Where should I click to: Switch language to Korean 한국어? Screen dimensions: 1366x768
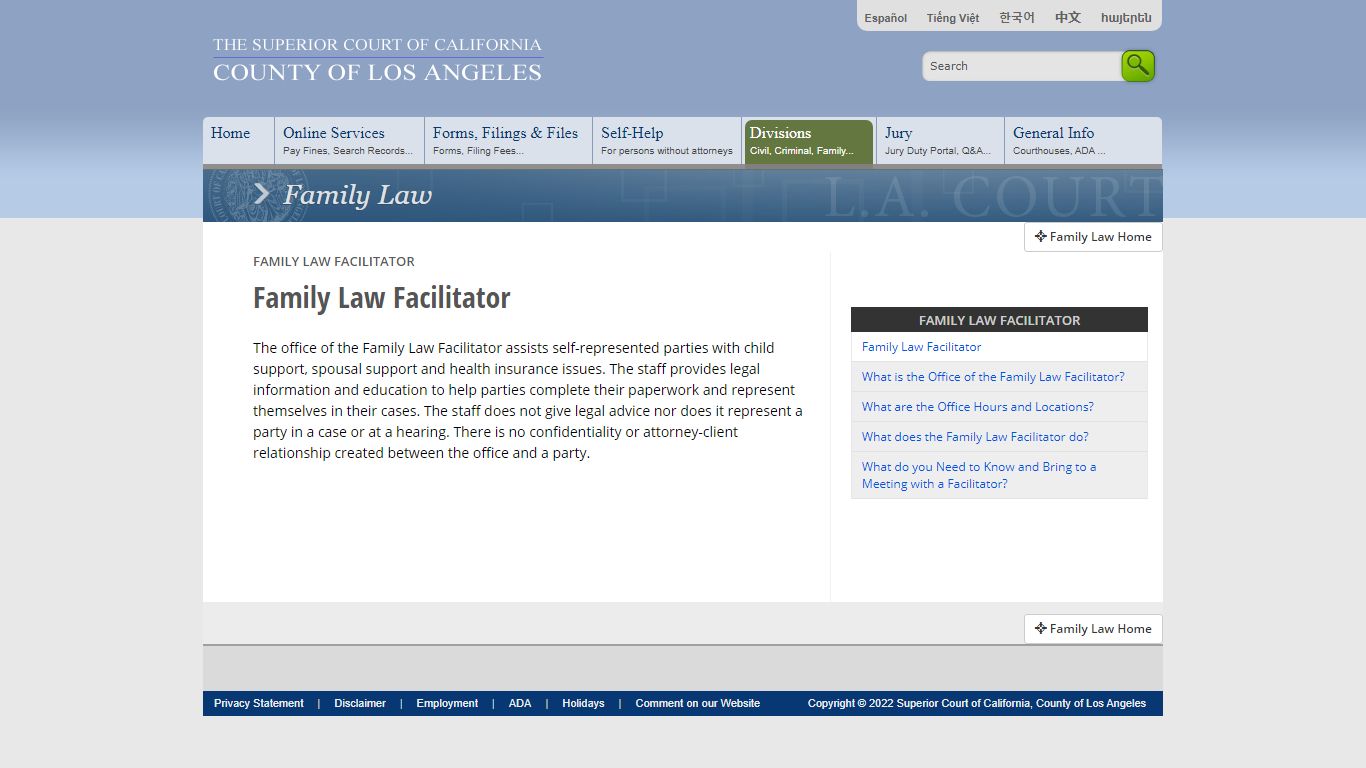tap(1016, 18)
